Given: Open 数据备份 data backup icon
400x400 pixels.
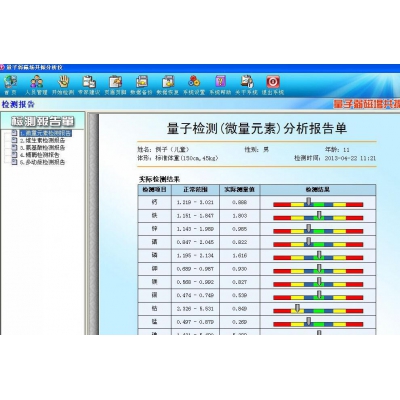Looking at the screenshot, I should (142, 82).
